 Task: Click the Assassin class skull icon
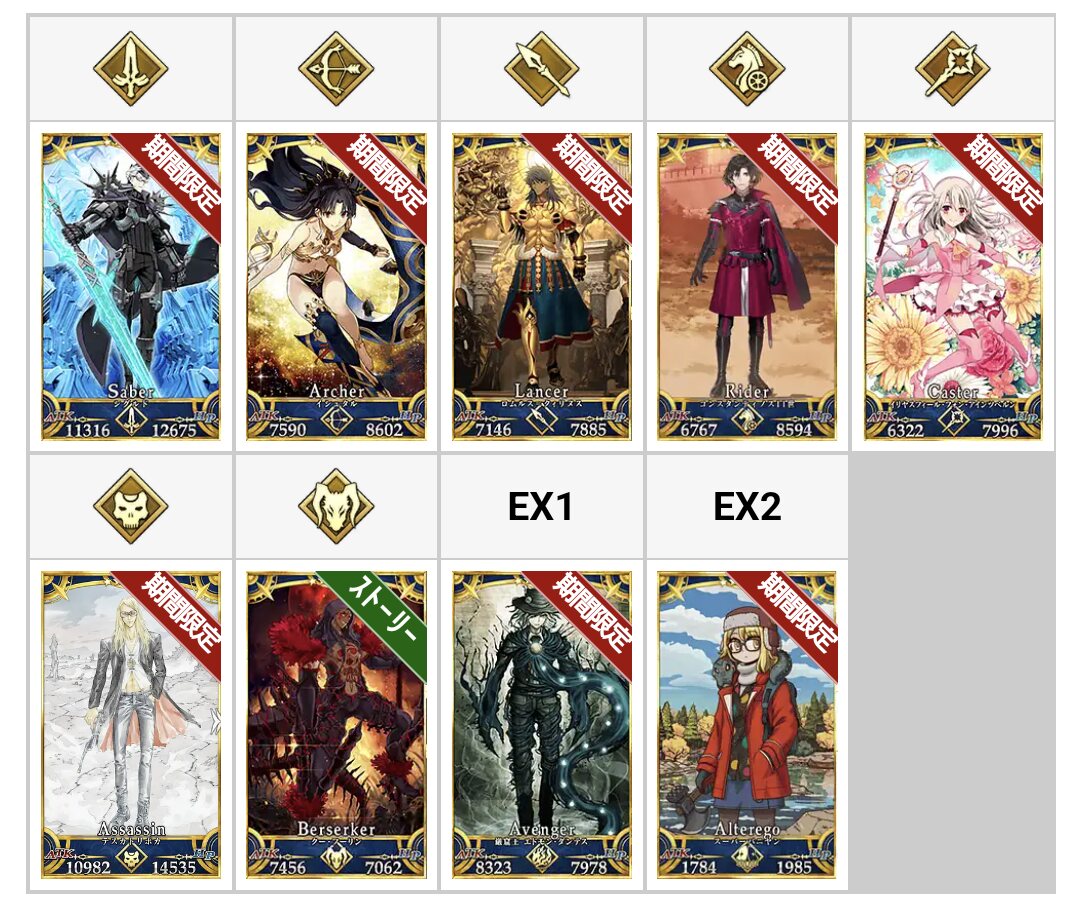coord(130,506)
